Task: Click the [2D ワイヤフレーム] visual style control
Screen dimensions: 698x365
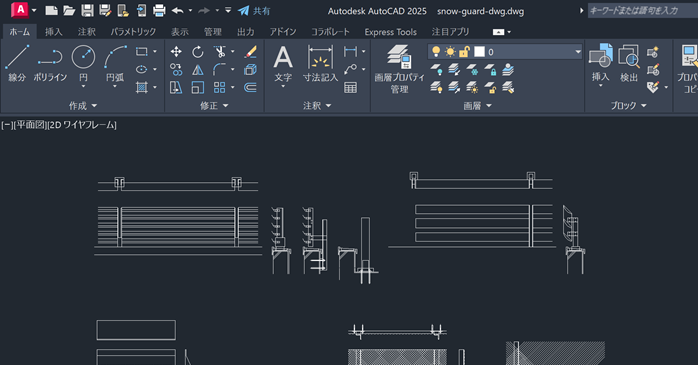Action: (x=82, y=125)
